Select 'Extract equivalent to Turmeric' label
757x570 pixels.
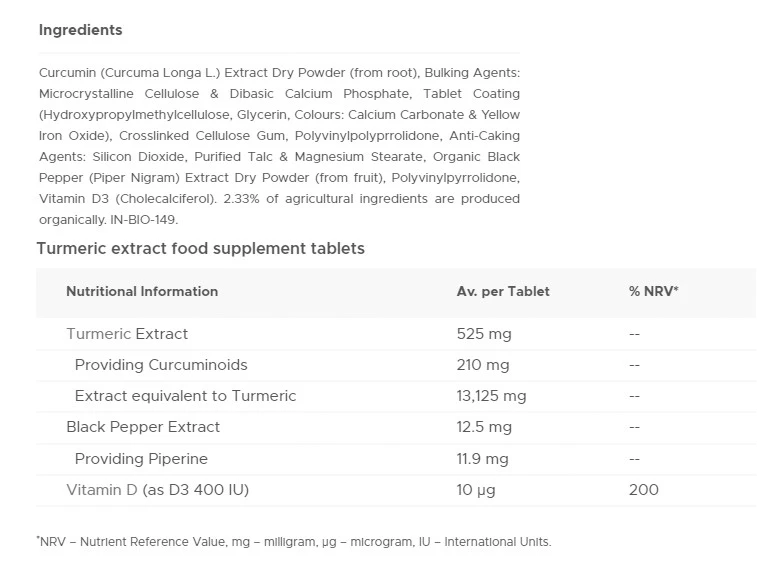pyautogui.click(x=185, y=396)
